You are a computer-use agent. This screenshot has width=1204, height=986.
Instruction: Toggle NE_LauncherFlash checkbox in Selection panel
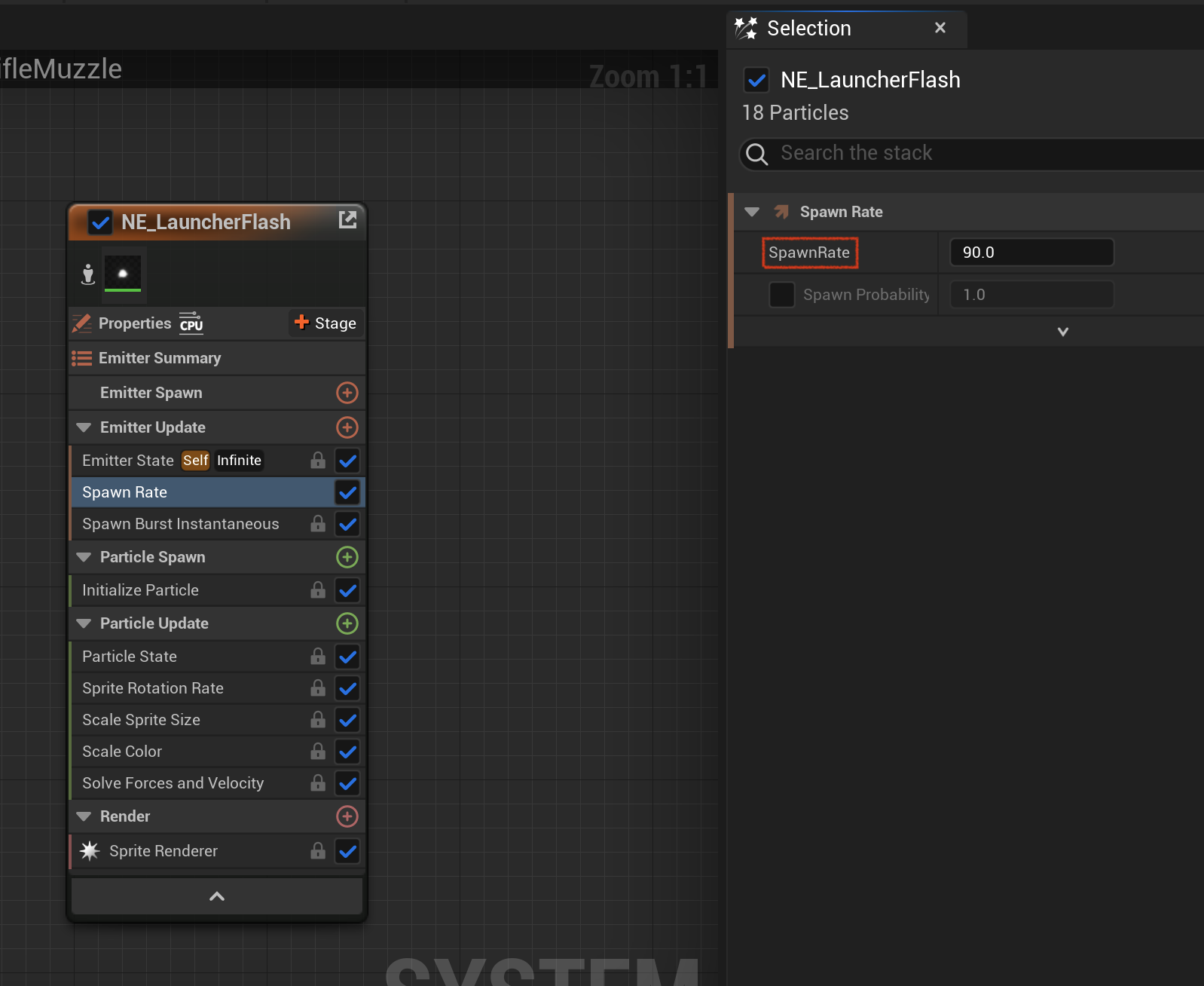[x=756, y=80]
